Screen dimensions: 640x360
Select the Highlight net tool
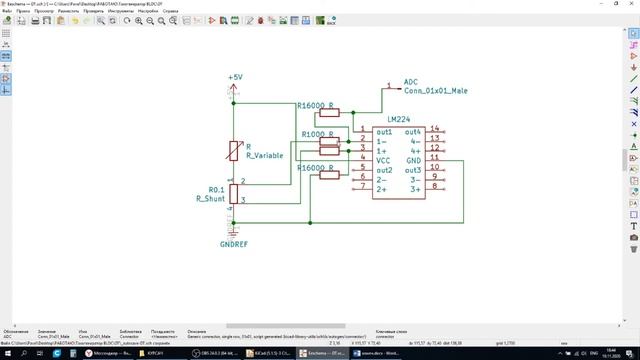point(633,45)
